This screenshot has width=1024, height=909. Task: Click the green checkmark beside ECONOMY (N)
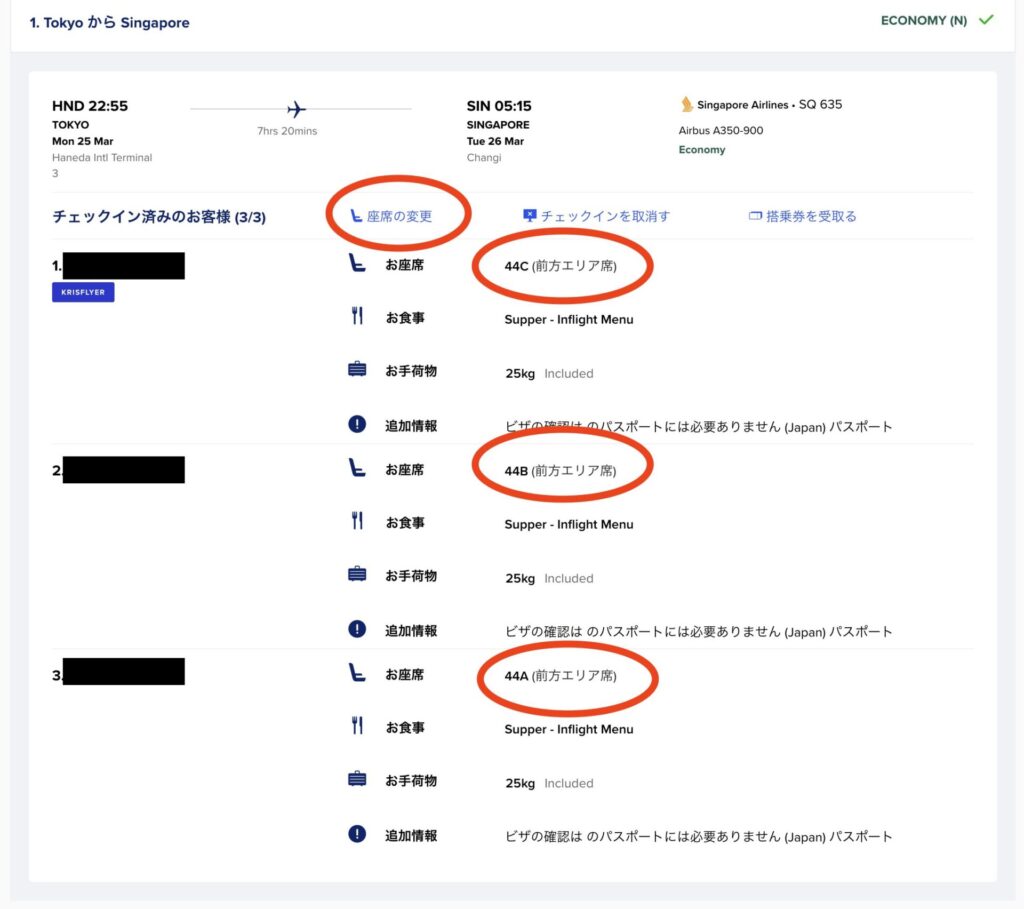tap(986, 20)
